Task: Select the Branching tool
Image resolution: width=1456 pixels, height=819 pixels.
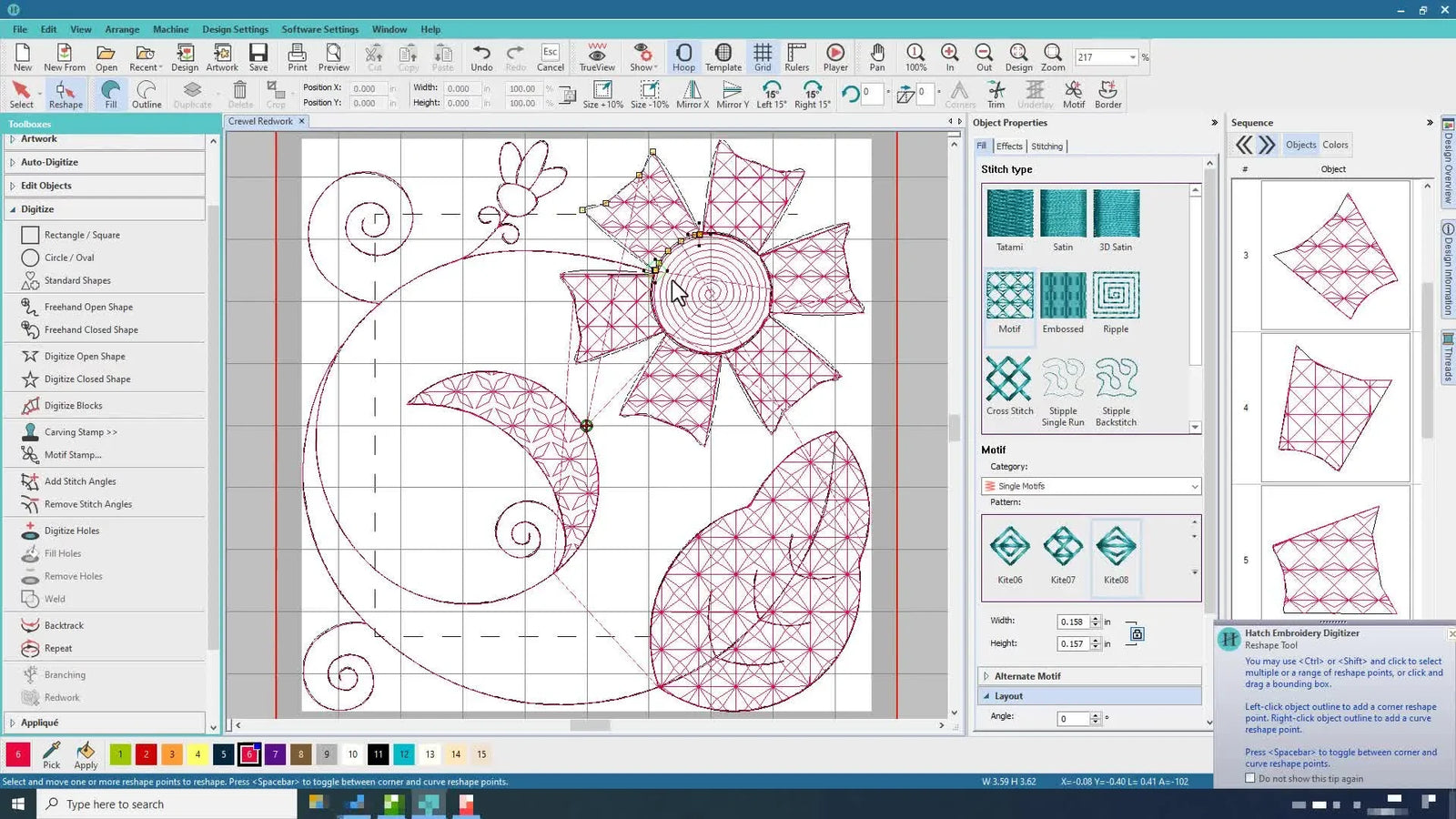Action: tap(64, 673)
